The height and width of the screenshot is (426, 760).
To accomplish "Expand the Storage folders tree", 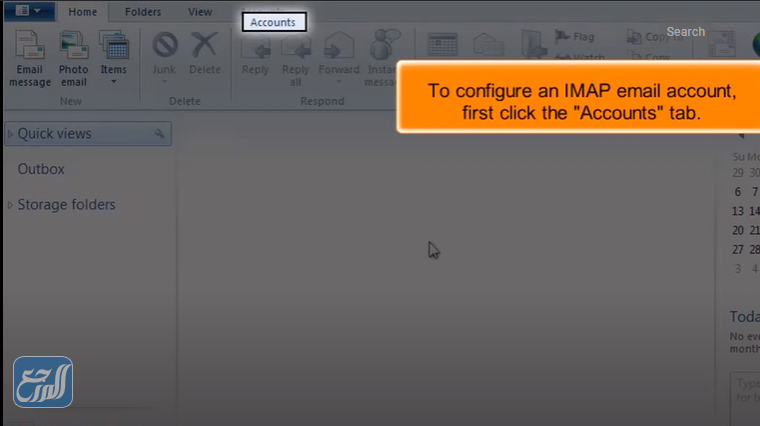I will click(x=11, y=205).
